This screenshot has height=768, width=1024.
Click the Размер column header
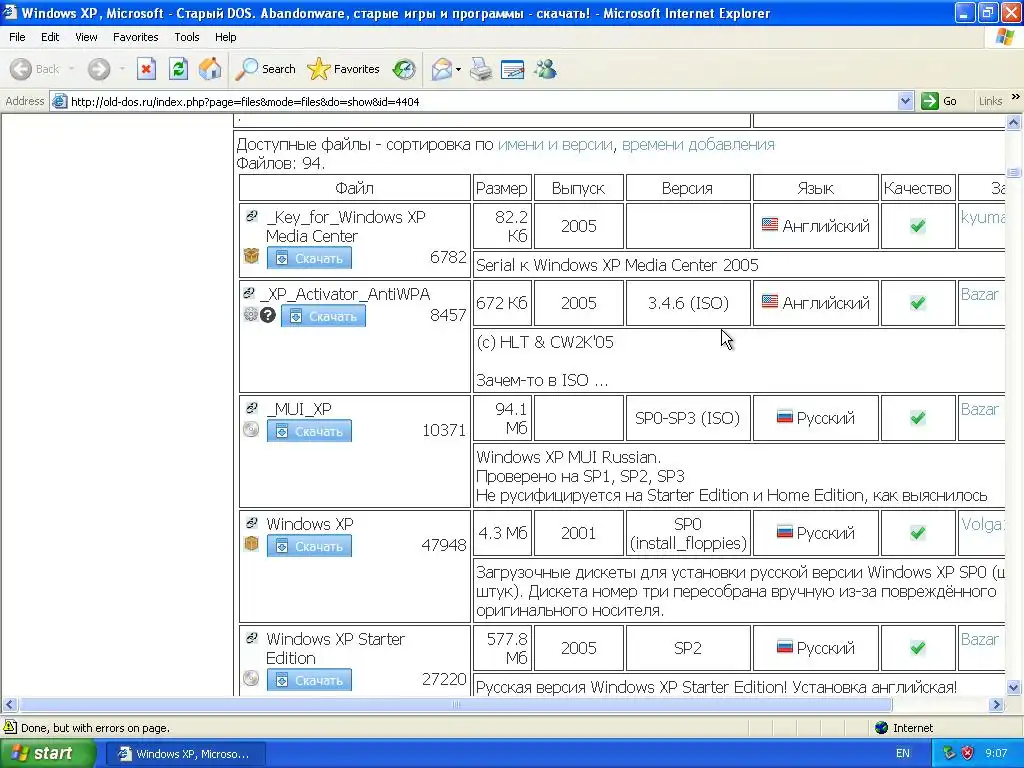tap(502, 188)
